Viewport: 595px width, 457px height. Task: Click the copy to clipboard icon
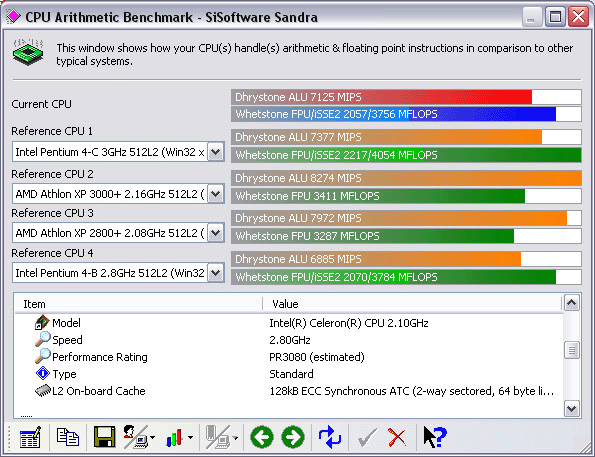[68, 437]
